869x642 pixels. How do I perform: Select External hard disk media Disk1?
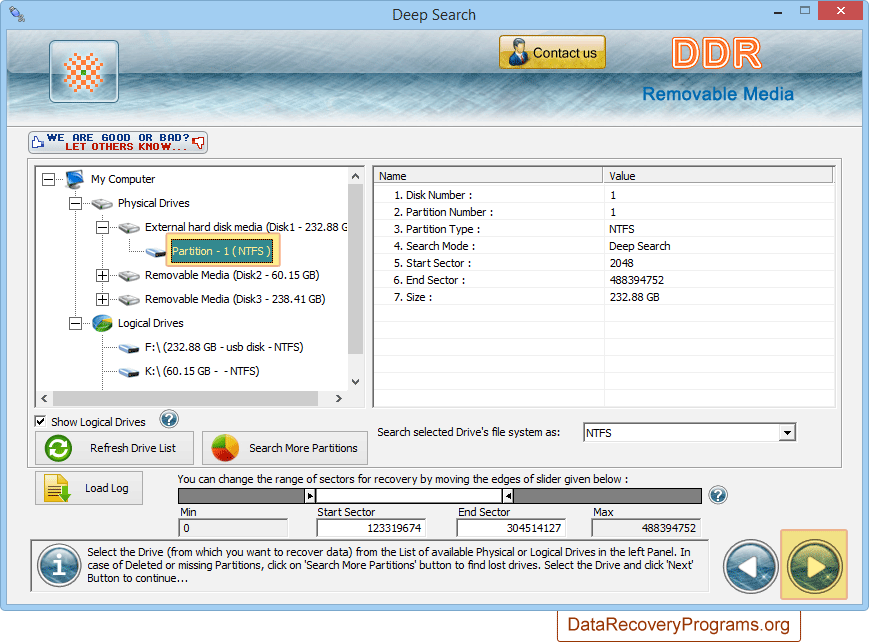(x=246, y=227)
